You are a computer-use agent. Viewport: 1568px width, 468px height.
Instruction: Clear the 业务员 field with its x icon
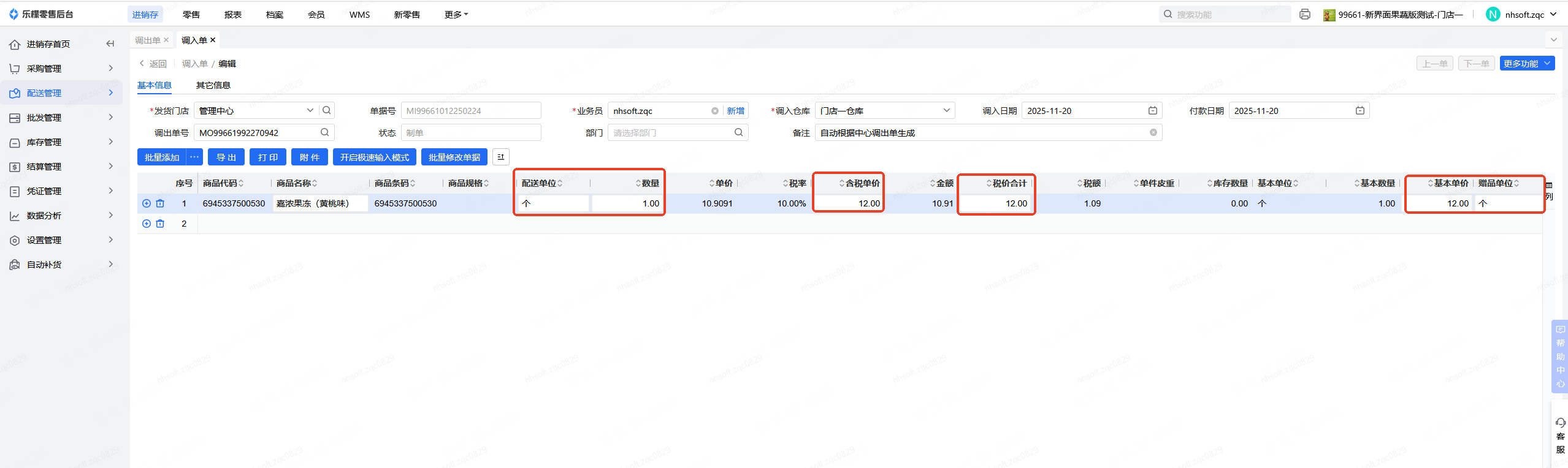(x=715, y=111)
